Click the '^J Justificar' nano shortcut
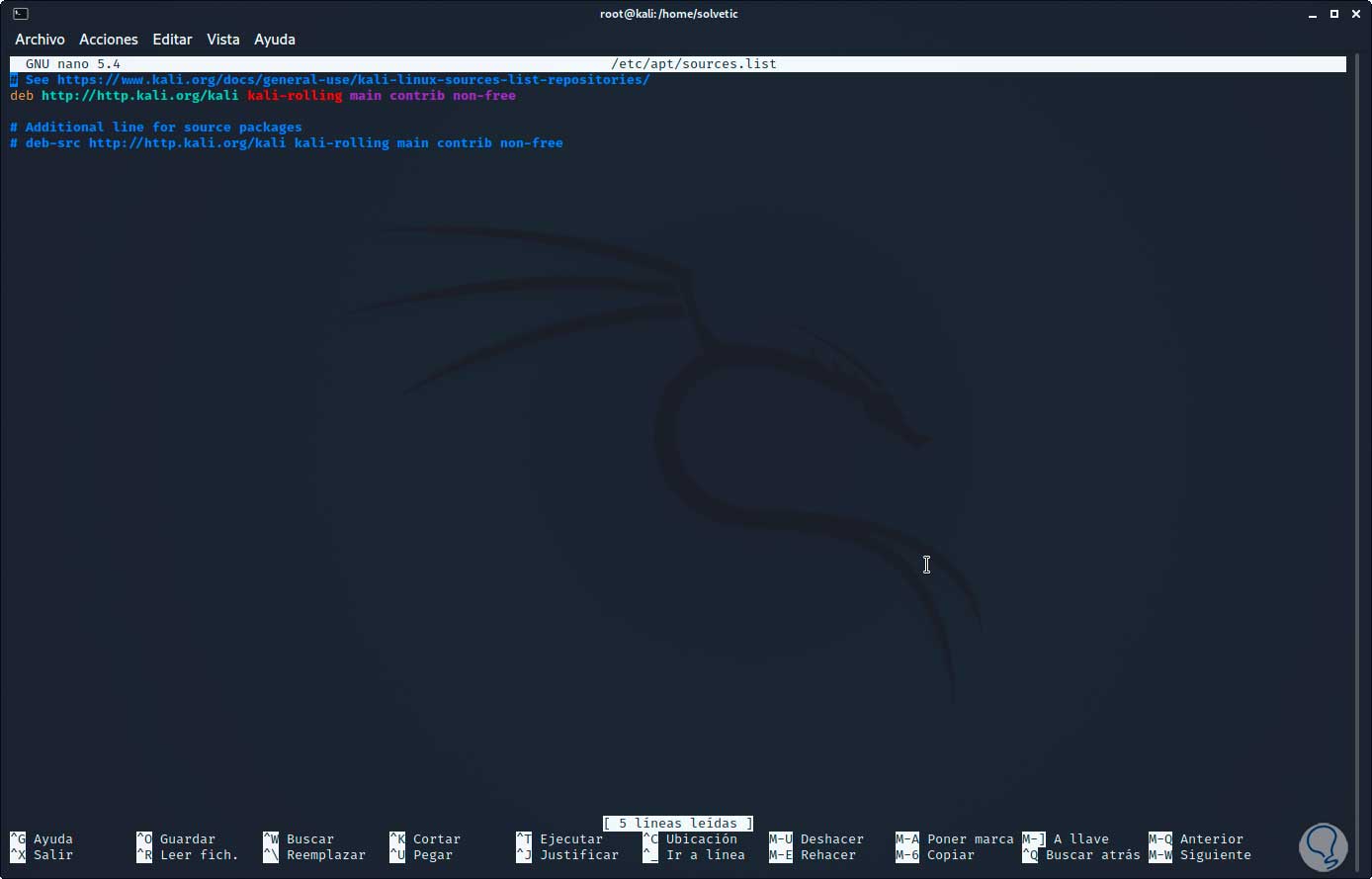This screenshot has width=1372, height=879. (567, 855)
